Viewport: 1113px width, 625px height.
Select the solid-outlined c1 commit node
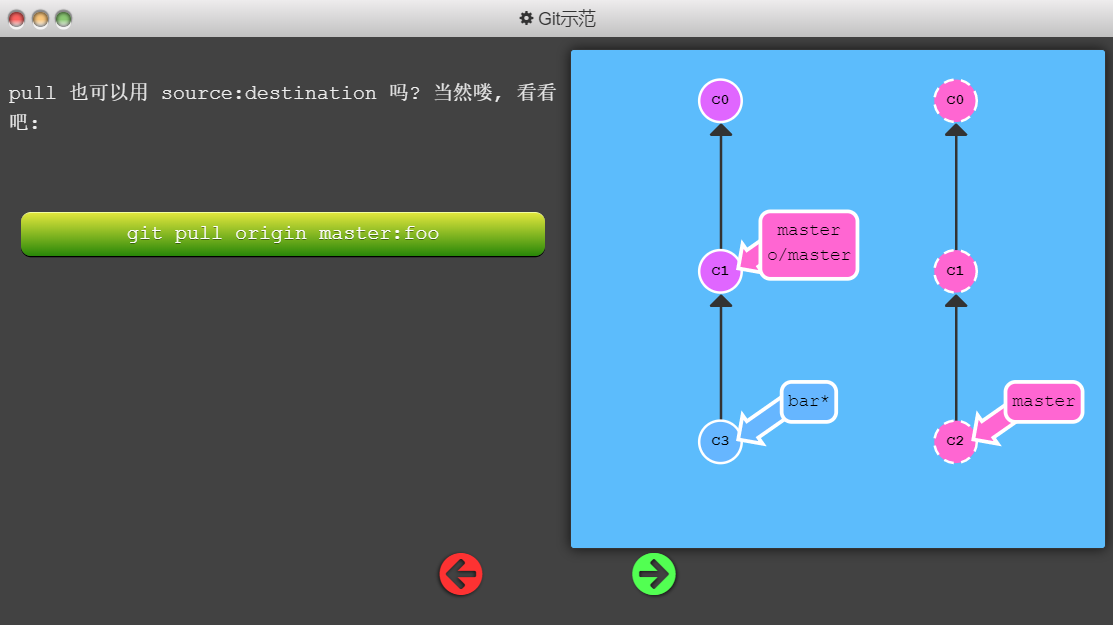(720, 271)
